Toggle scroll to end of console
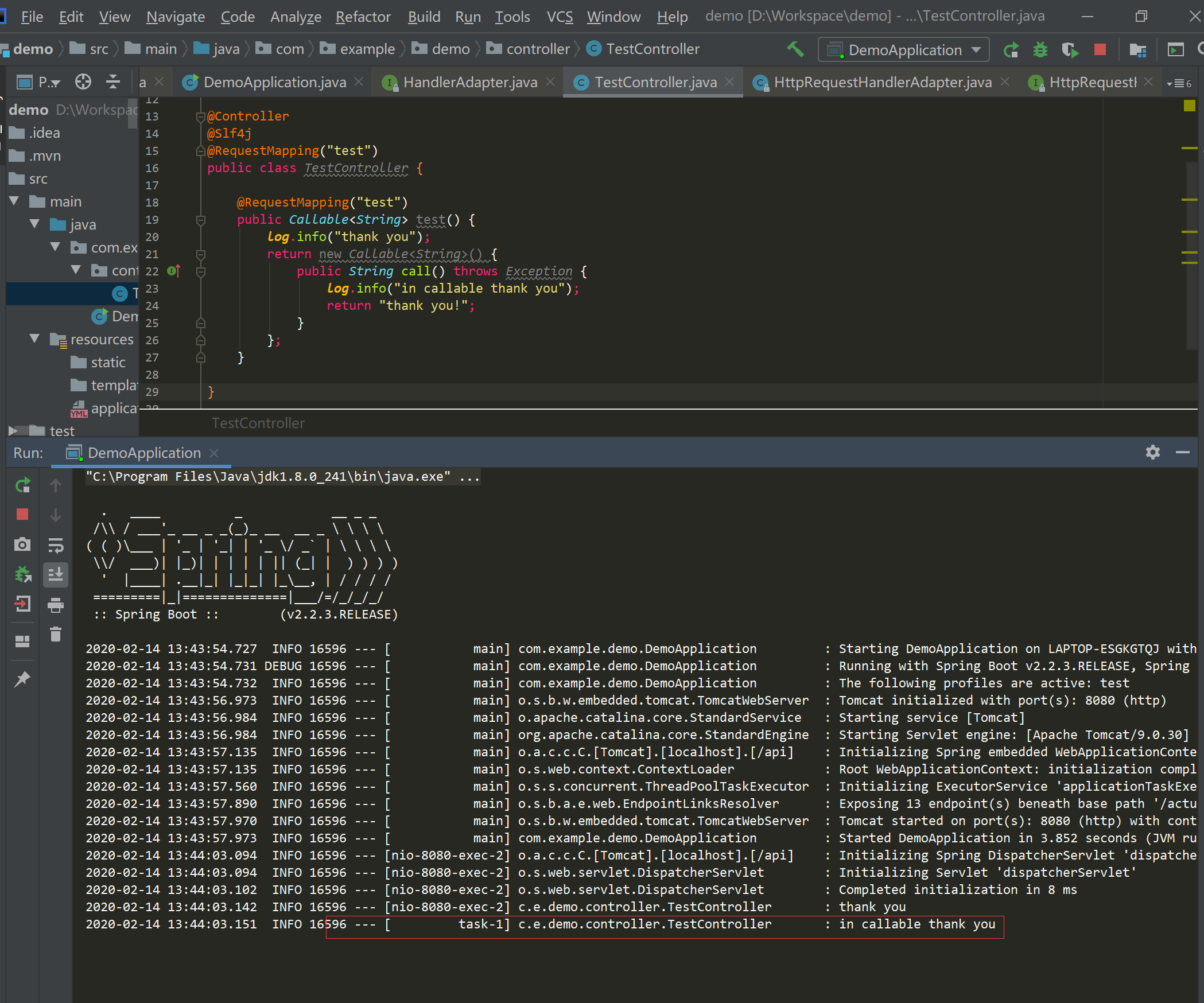1204x1003 pixels. [x=56, y=574]
